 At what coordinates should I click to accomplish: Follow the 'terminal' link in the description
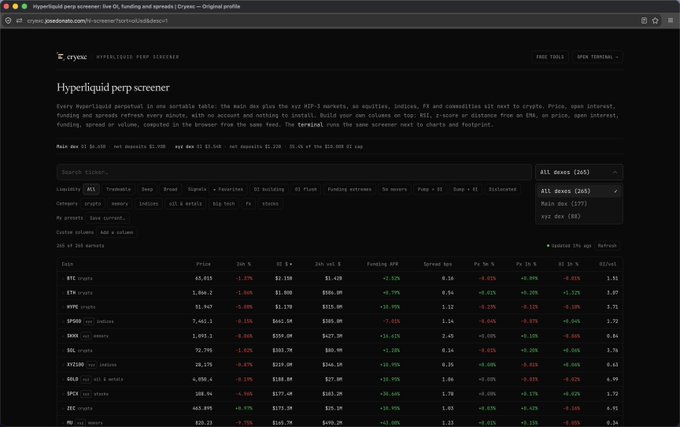point(310,124)
